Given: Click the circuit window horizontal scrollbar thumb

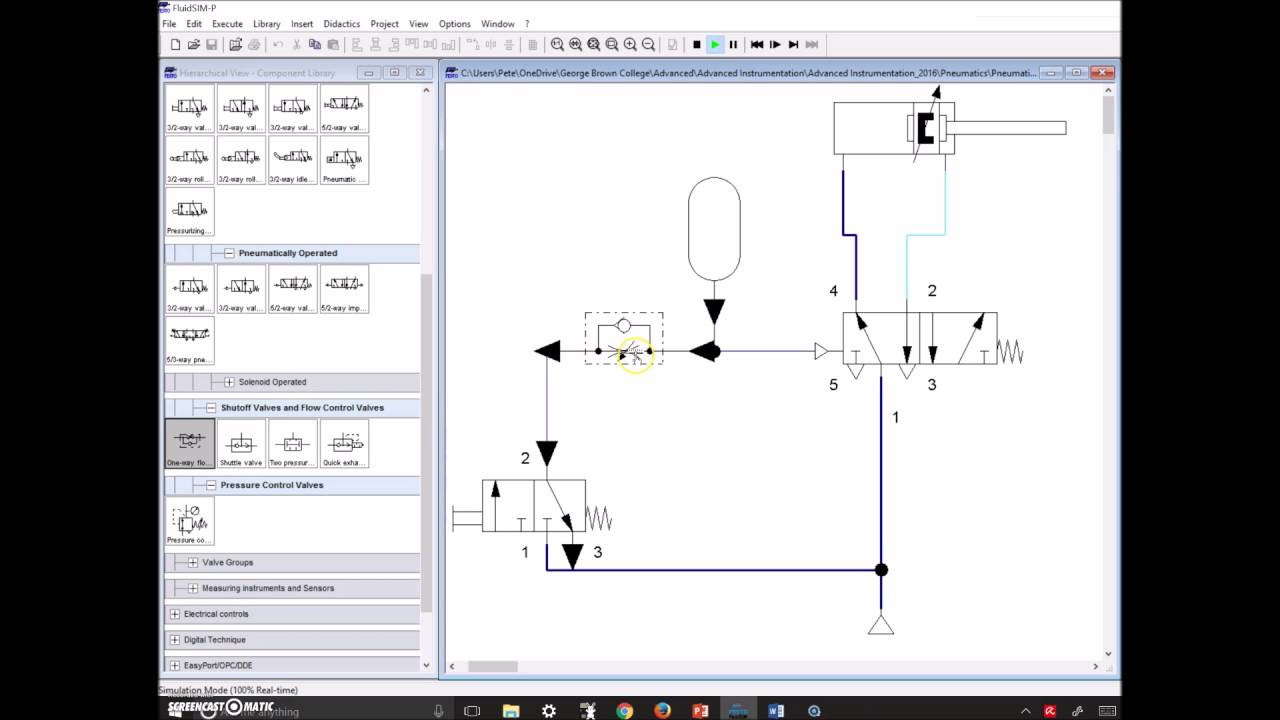Looking at the screenshot, I should tap(492, 666).
